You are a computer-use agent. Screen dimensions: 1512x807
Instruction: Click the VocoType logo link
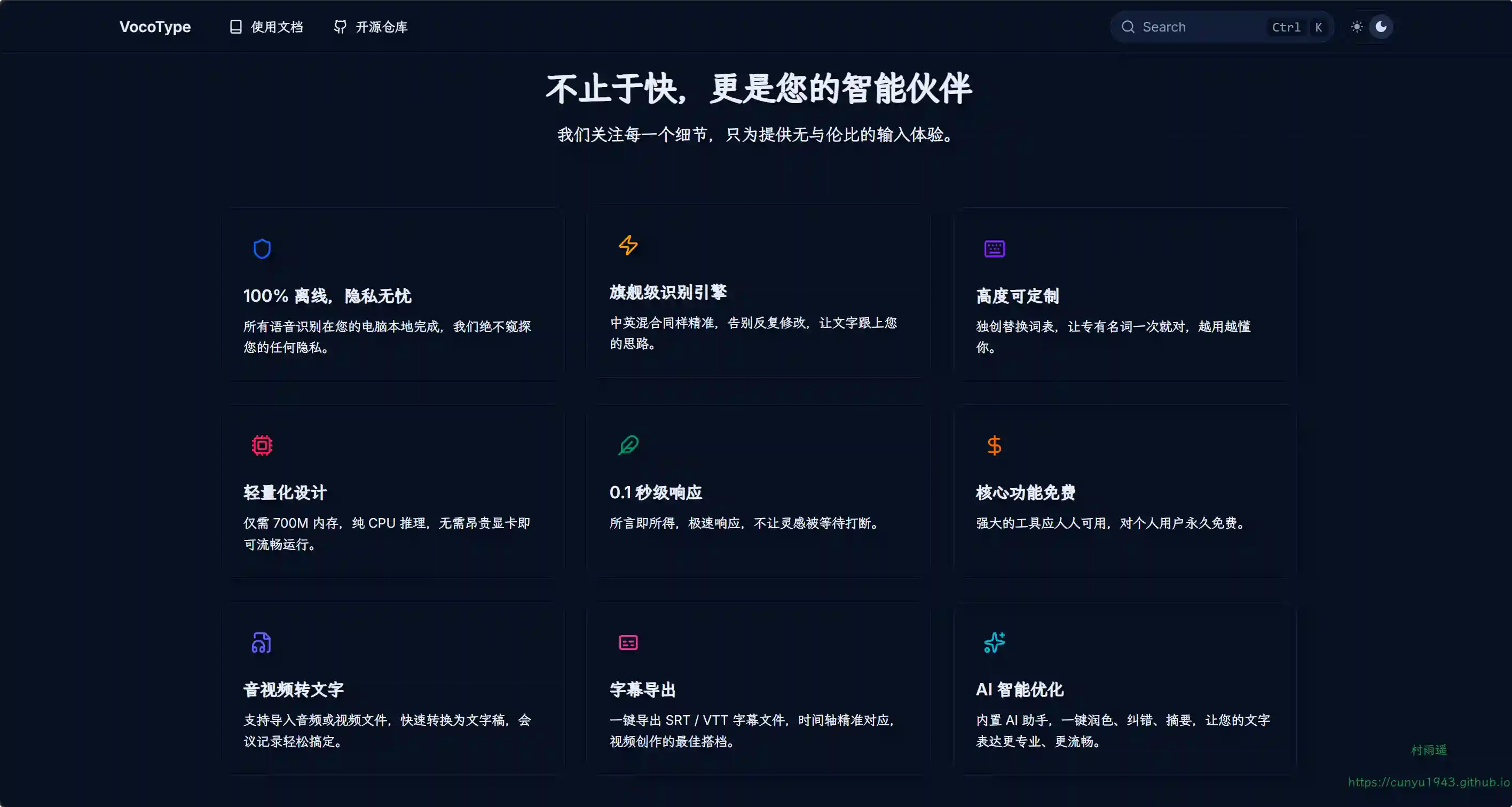155,27
